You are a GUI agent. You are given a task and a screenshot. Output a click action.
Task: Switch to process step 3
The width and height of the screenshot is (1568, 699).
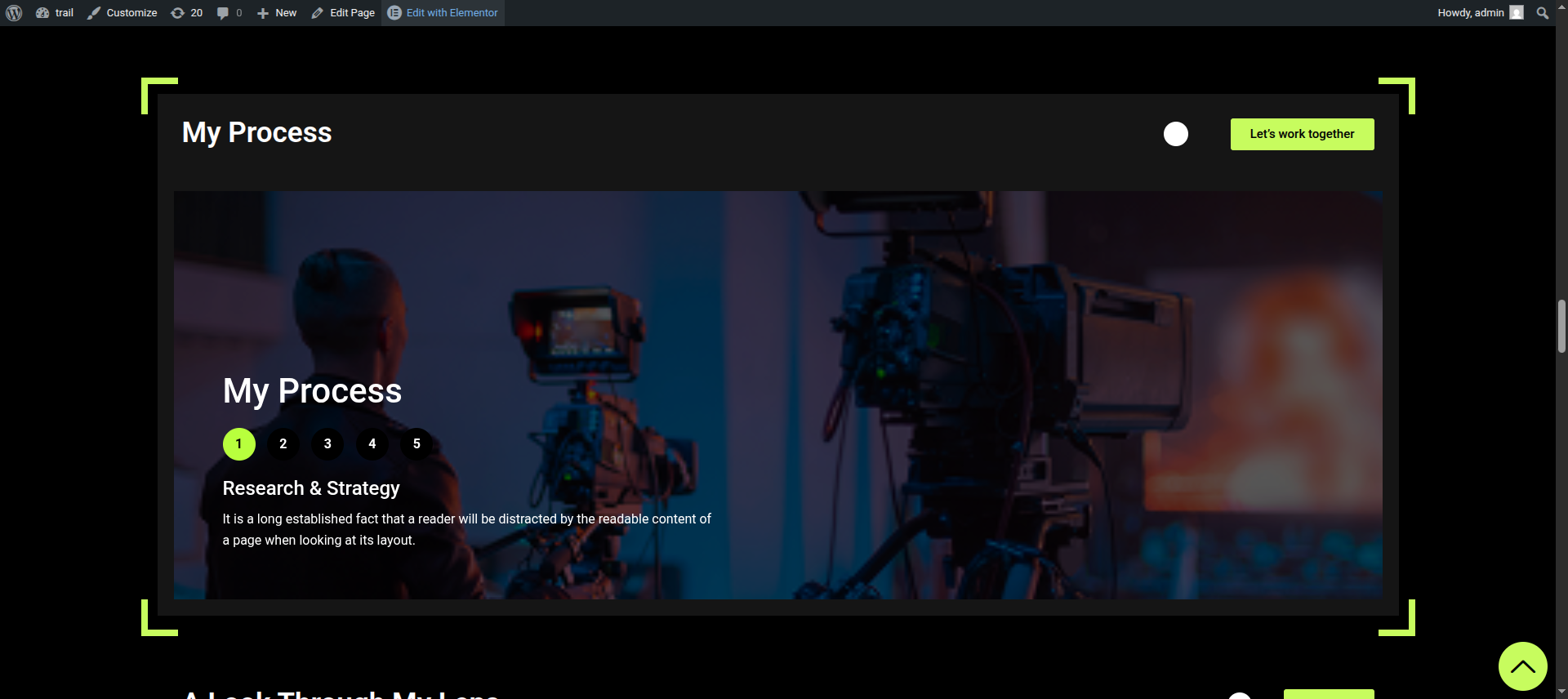(327, 444)
